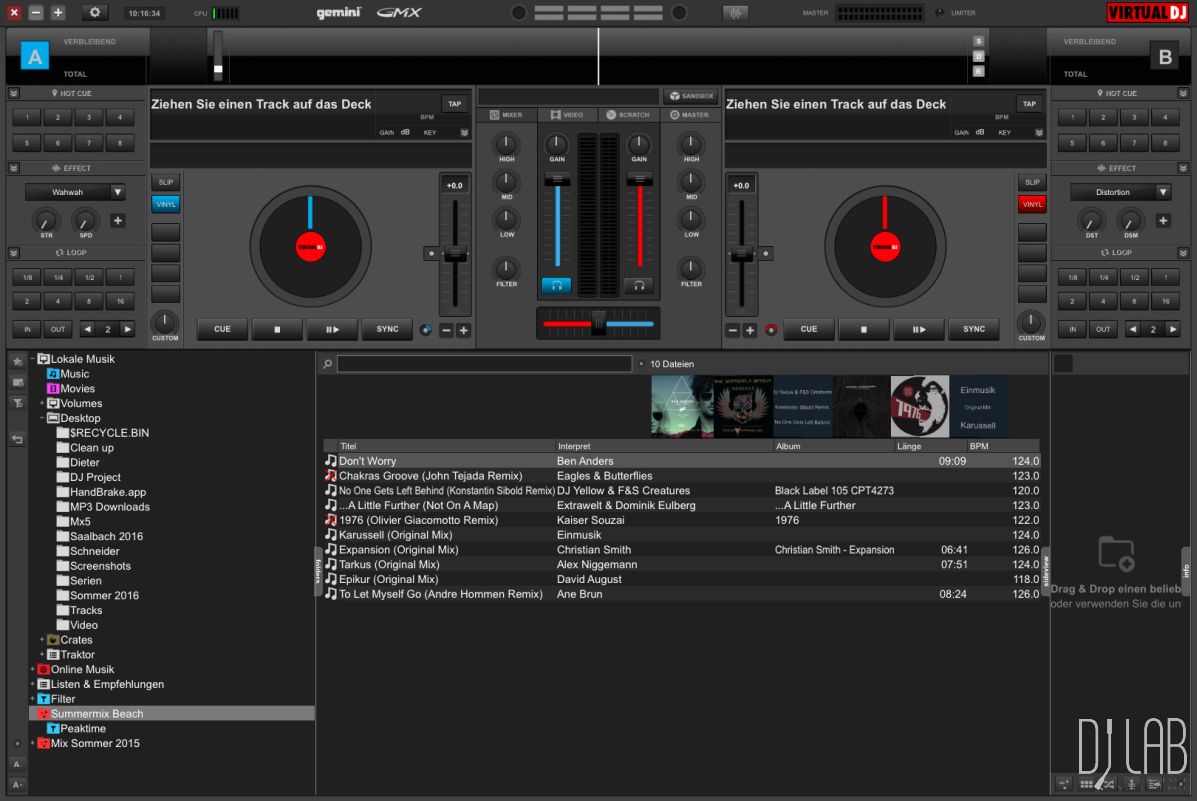Viewport: 1197px width, 801px height.
Task: Click the grid view icon at bottom right
Action: (x=1086, y=785)
